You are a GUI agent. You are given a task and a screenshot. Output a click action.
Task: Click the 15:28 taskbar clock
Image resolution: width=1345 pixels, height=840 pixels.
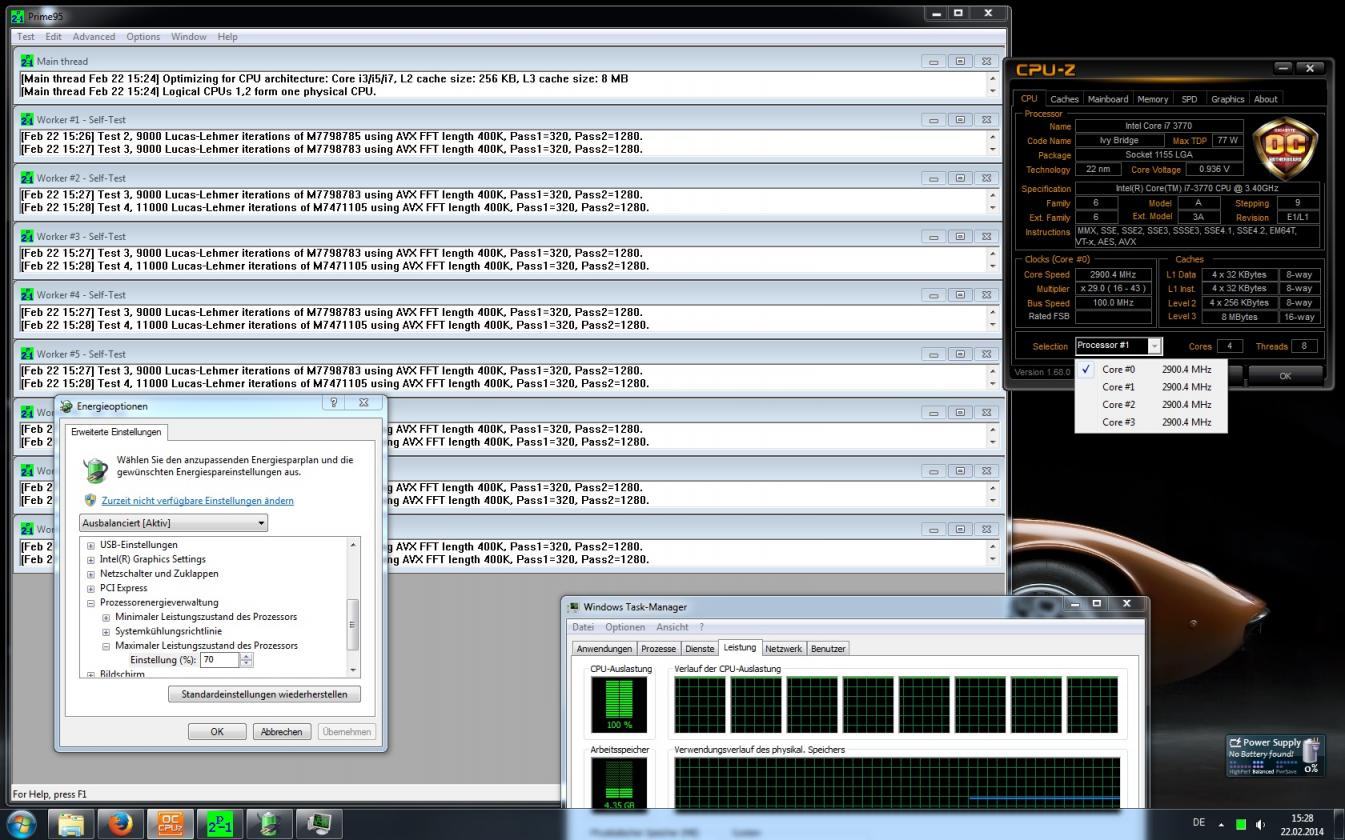pyautogui.click(x=1302, y=817)
